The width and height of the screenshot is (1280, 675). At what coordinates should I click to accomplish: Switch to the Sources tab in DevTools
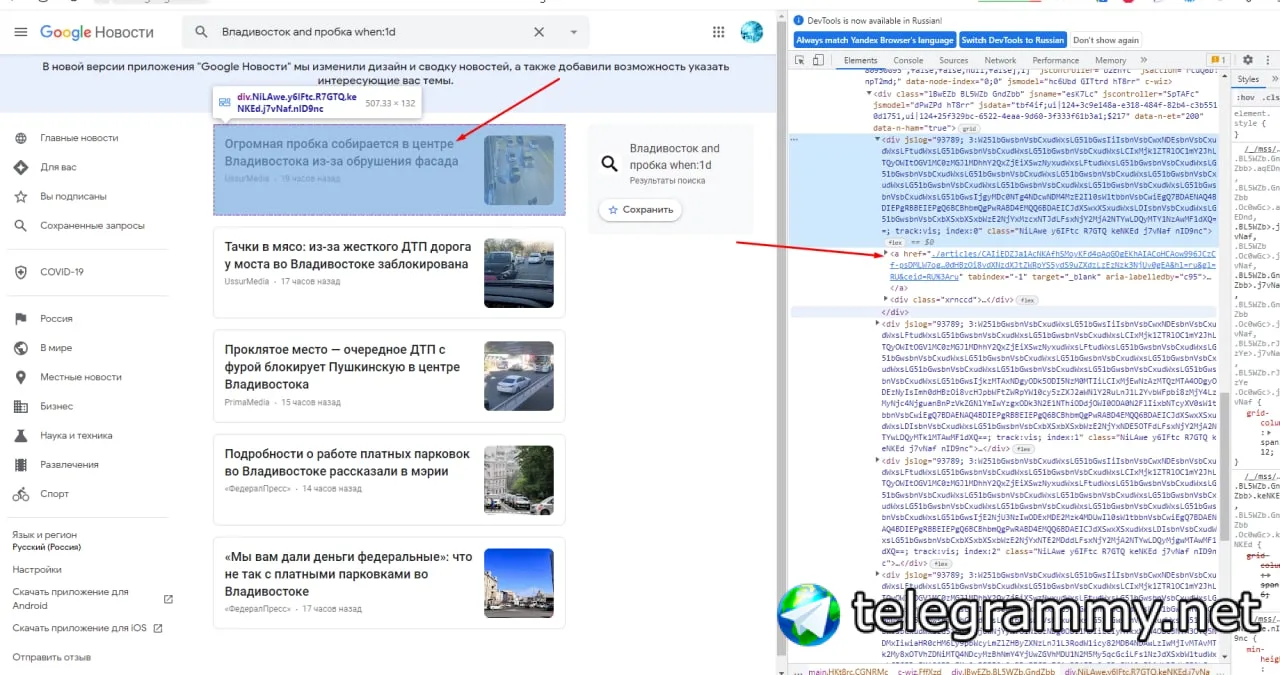click(x=954, y=60)
